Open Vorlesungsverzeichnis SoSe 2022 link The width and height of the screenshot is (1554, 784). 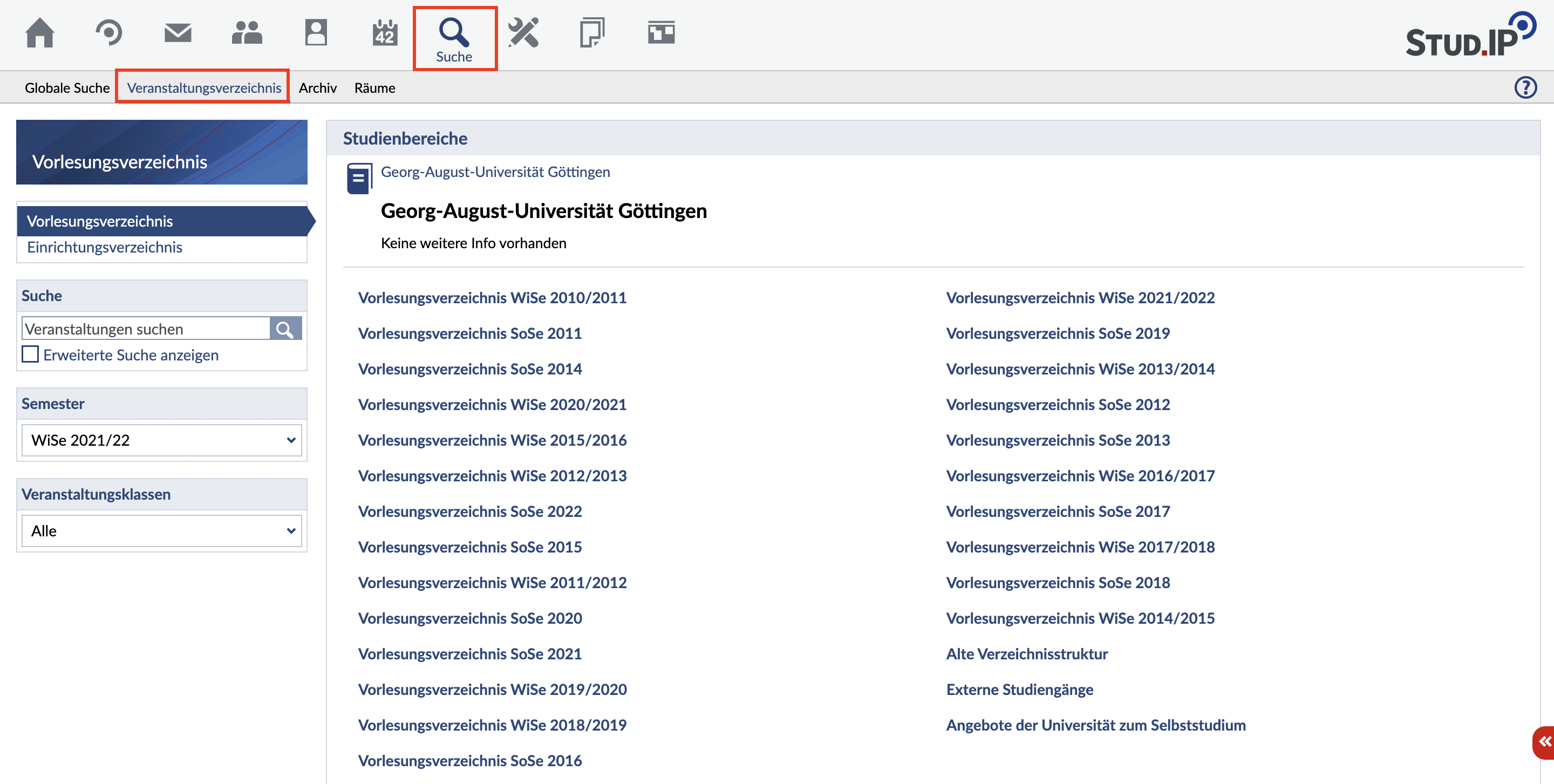click(469, 512)
